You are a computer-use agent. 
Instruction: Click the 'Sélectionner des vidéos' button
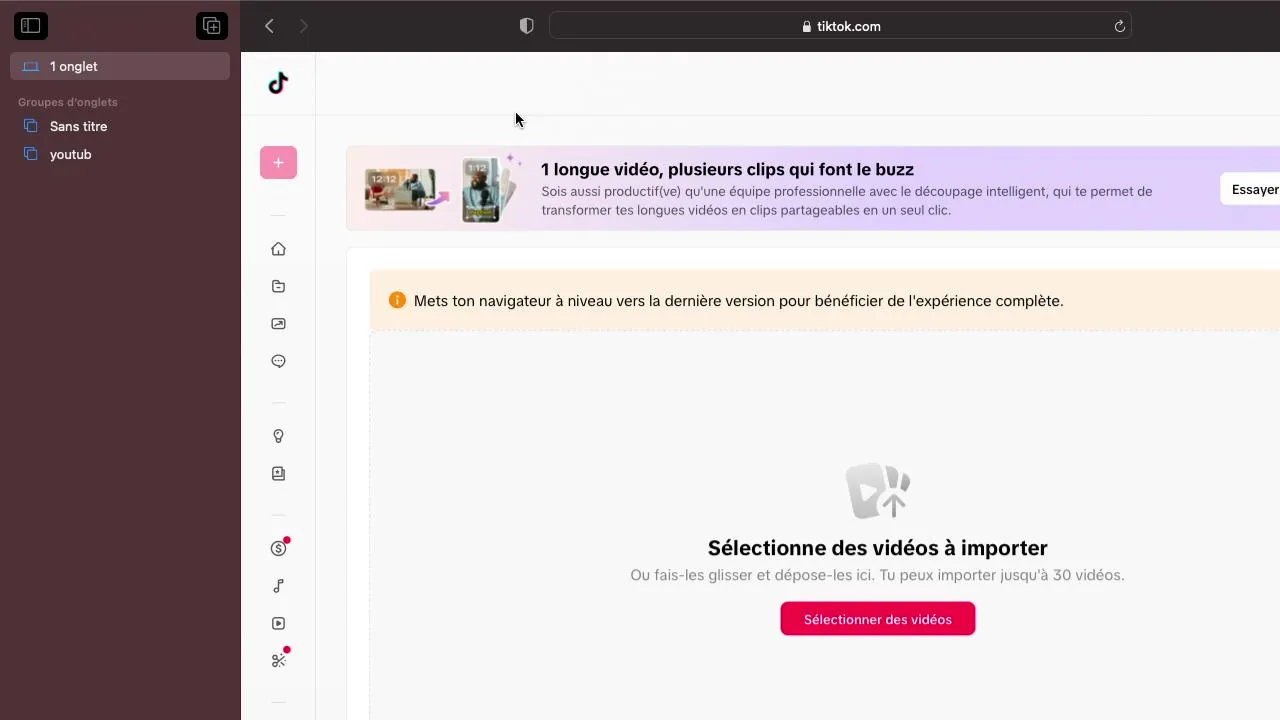pos(878,619)
